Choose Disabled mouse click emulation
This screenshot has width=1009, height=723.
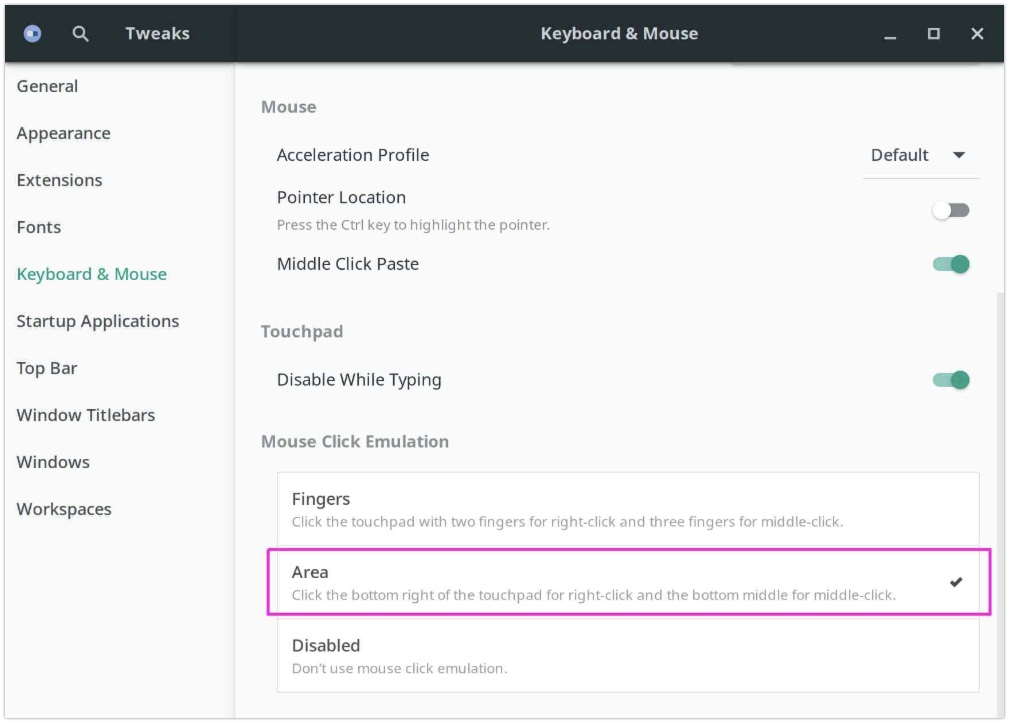click(627, 655)
